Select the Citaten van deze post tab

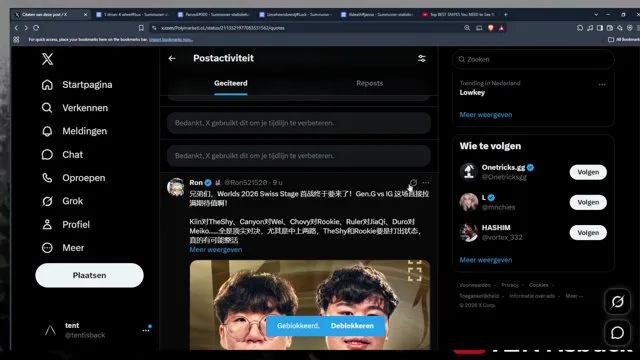pos(51,15)
